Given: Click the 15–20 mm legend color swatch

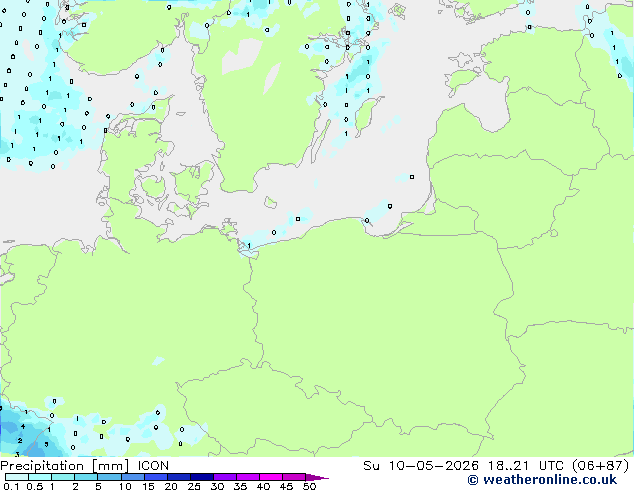Looking at the screenshot, I should coord(156,477).
